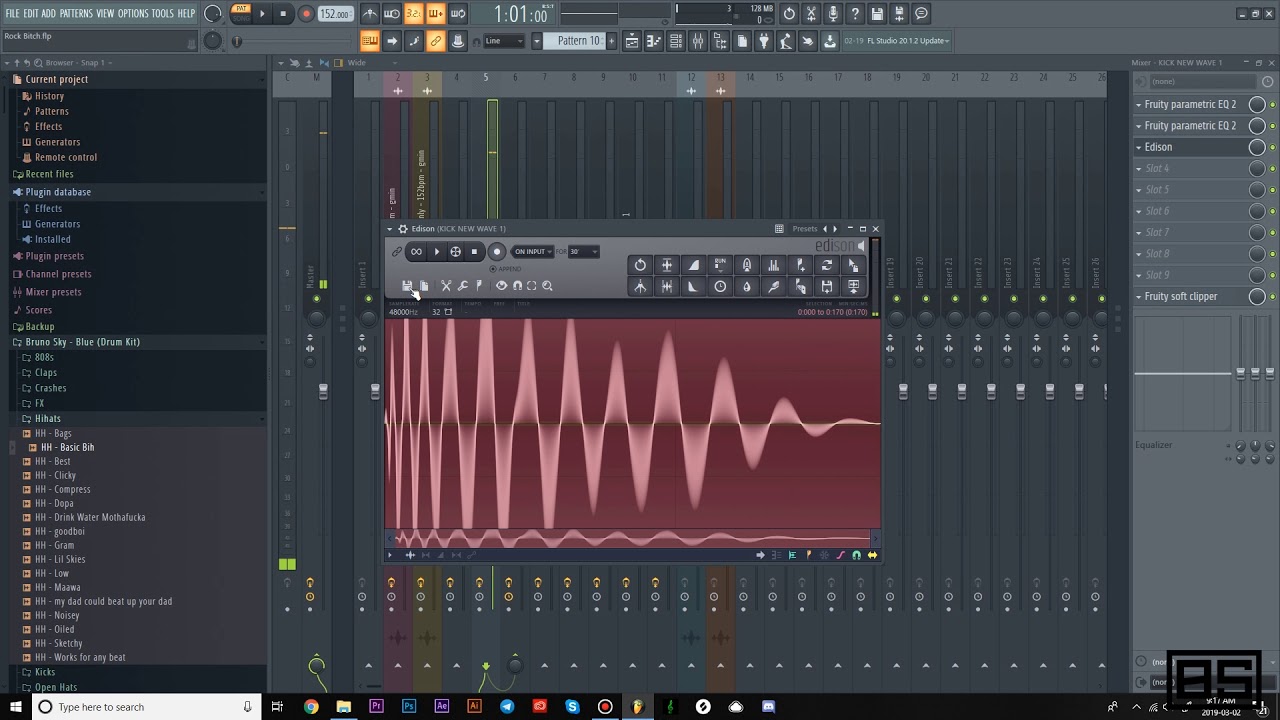
Task: Expand the Edison slot menu arrow in mixer
Action: pos(1139,147)
